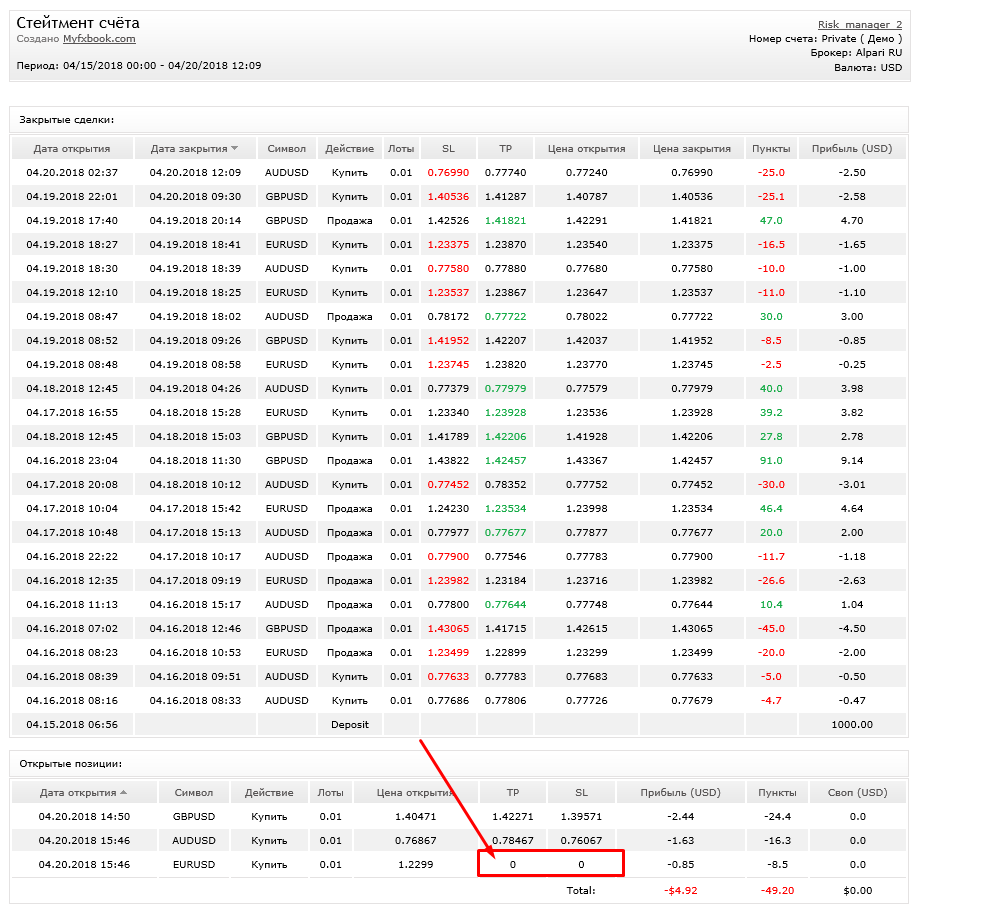The height and width of the screenshot is (910, 995).
Task: Click the open position profit '-2.44'
Action: pyautogui.click(x=680, y=817)
